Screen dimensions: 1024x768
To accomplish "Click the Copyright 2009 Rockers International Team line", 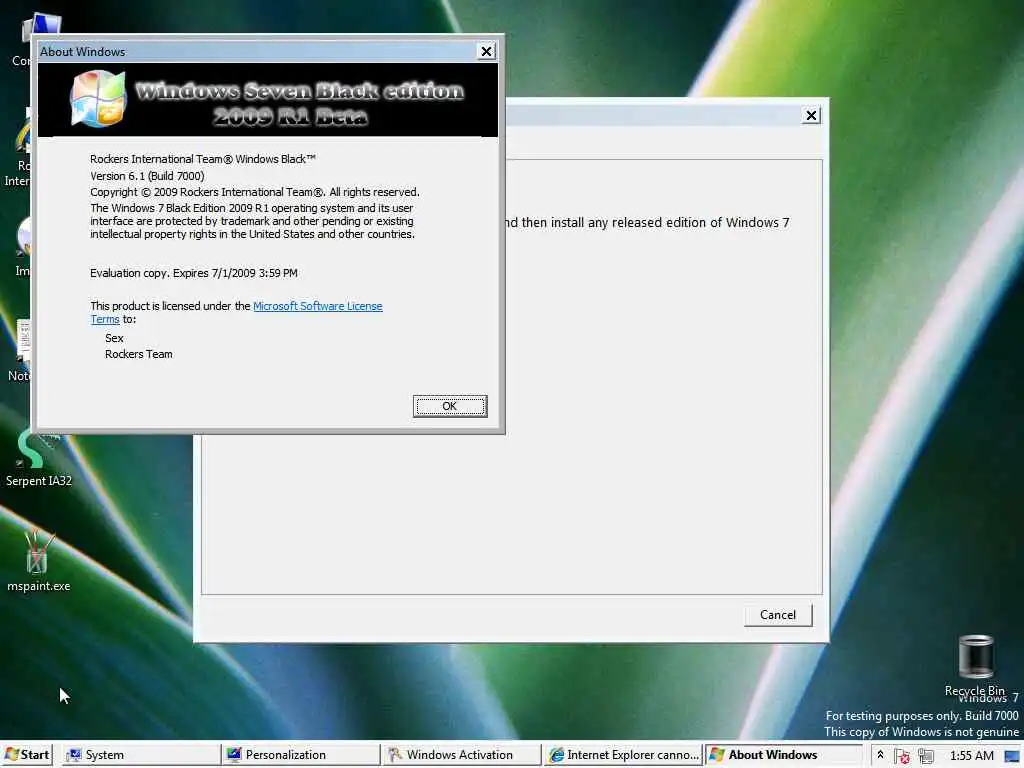I will (255, 192).
